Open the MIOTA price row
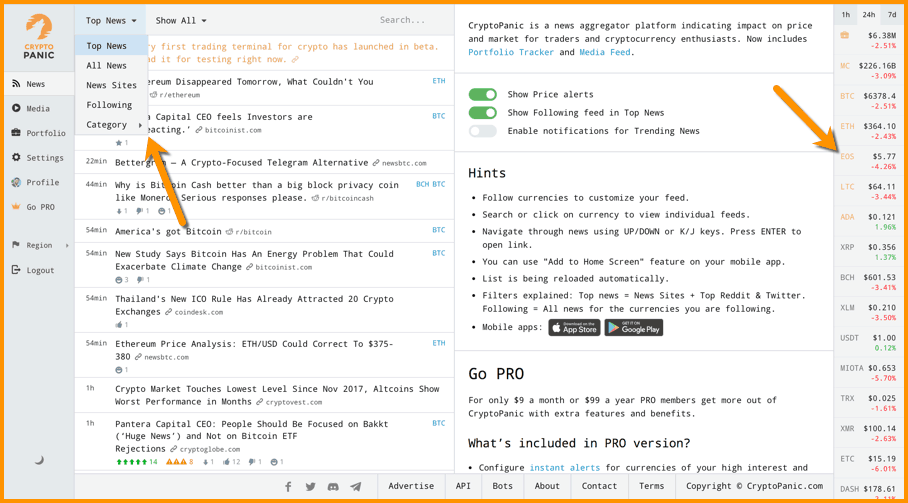The height and width of the screenshot is (503, 908). click(869, 373)
